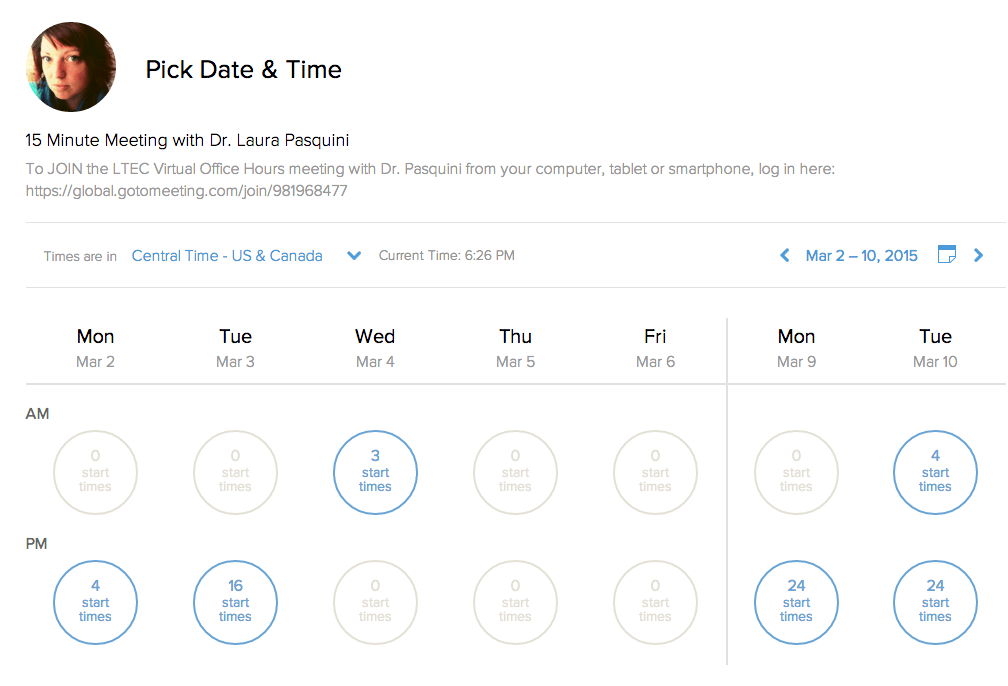1008x686 pixels.
Task: Expand the time zone dropdown chevron
Action: [x=353, y=256]
